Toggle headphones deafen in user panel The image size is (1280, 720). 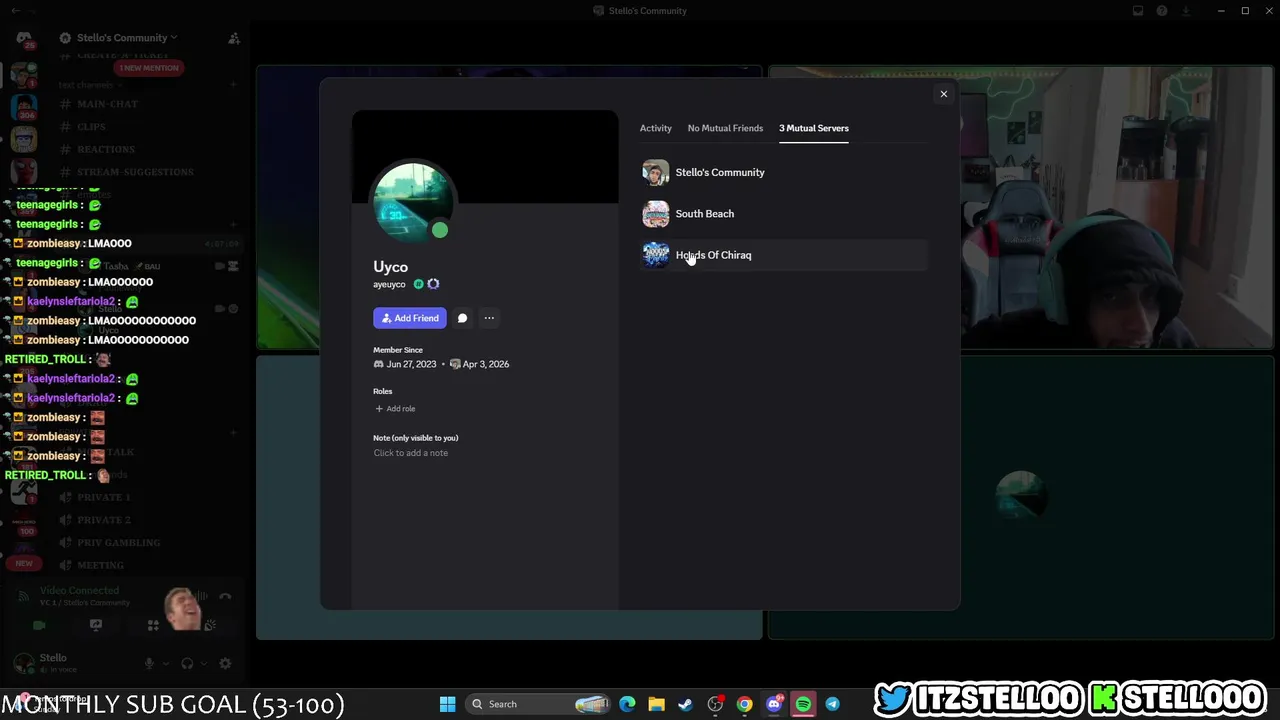coord(187,663)
